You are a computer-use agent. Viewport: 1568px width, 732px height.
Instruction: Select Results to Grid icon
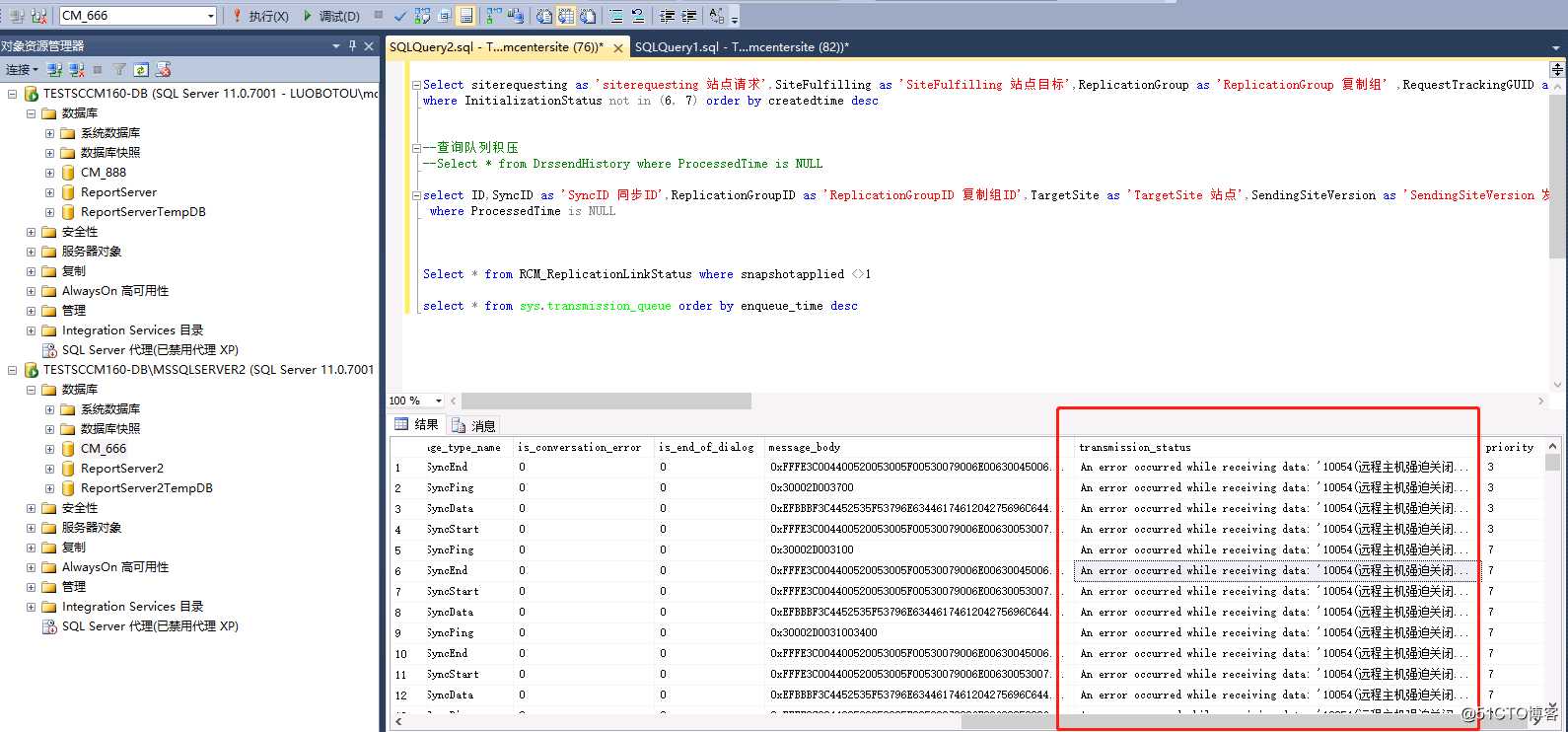(564, 16)
